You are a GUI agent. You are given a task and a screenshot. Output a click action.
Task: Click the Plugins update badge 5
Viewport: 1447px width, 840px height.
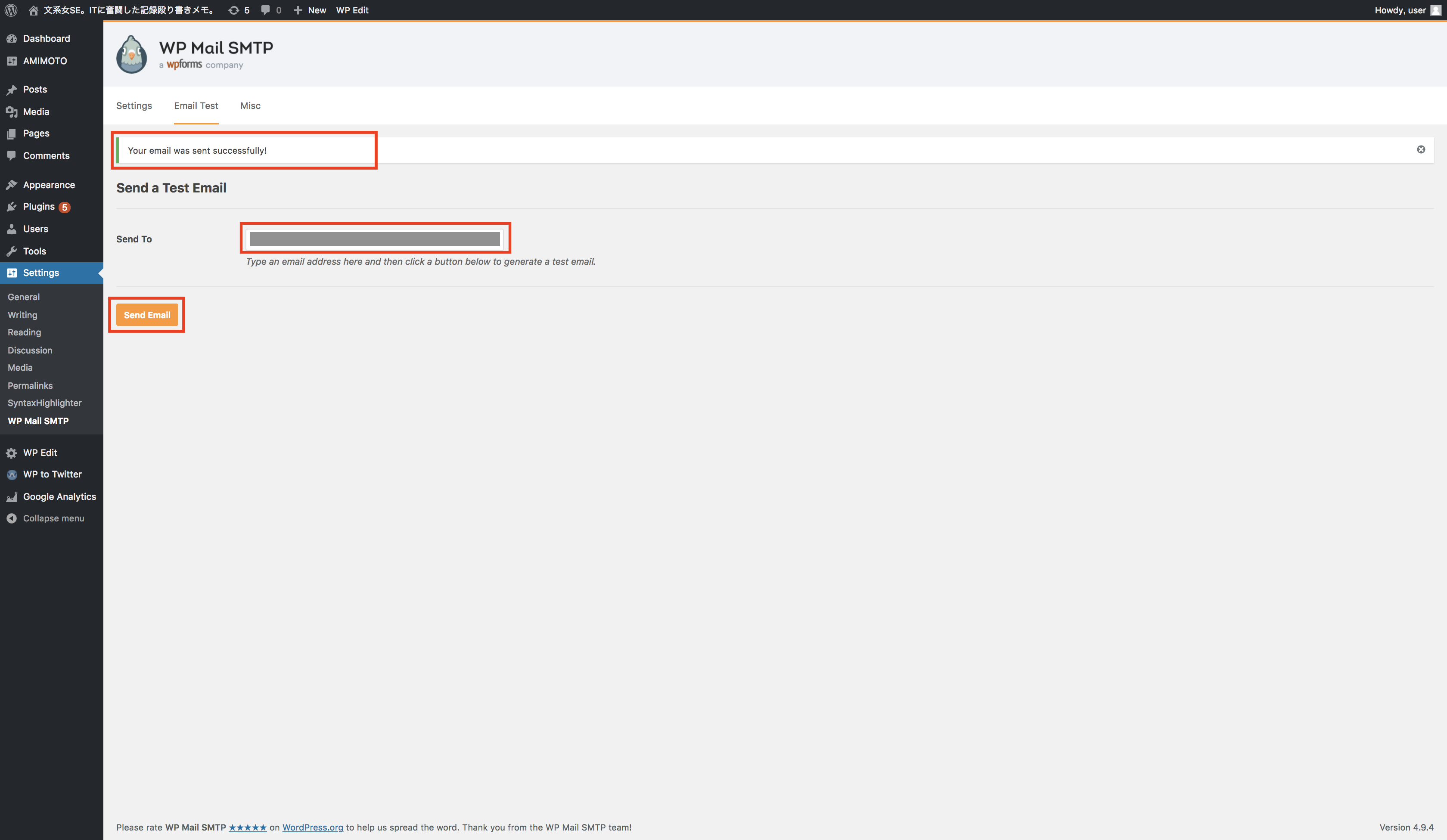pos(64,207)
